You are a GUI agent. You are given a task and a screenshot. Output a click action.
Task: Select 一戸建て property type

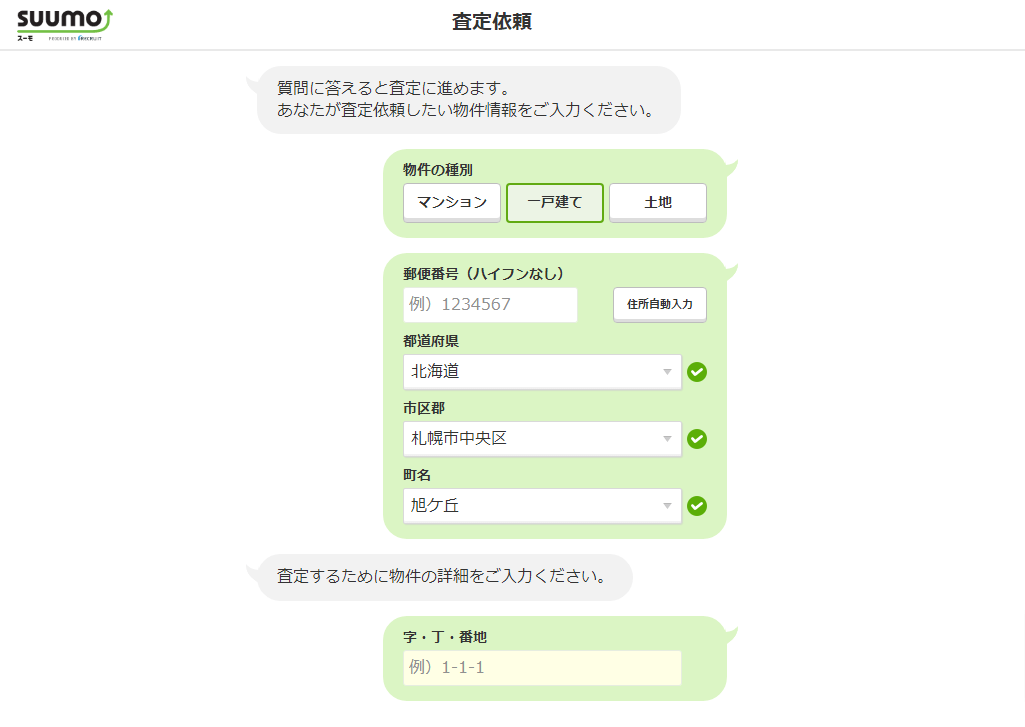point(555,203)
